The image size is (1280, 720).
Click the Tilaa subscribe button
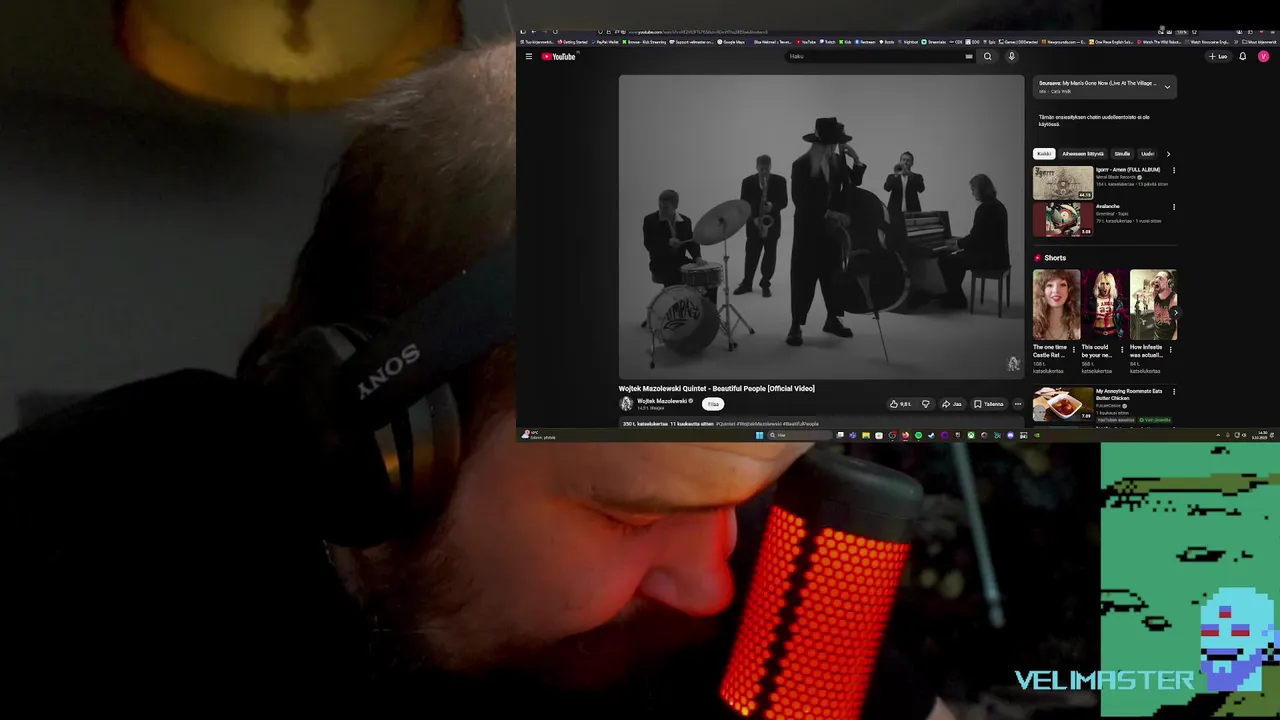coord(713,404)
